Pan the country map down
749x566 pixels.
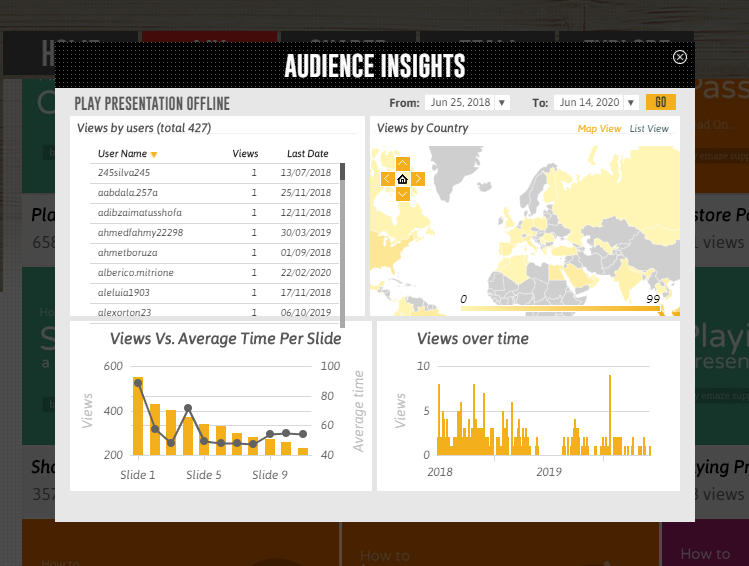402,194
